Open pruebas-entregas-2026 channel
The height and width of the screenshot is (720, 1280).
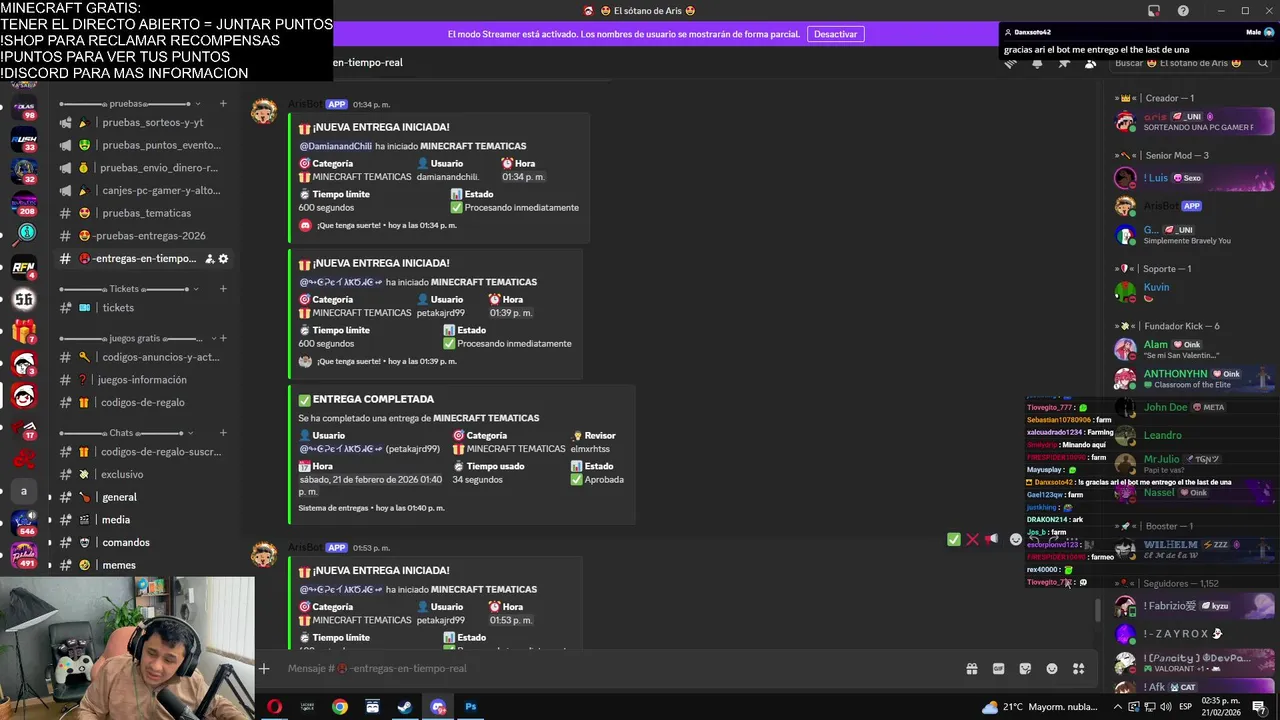click(145, 236)
